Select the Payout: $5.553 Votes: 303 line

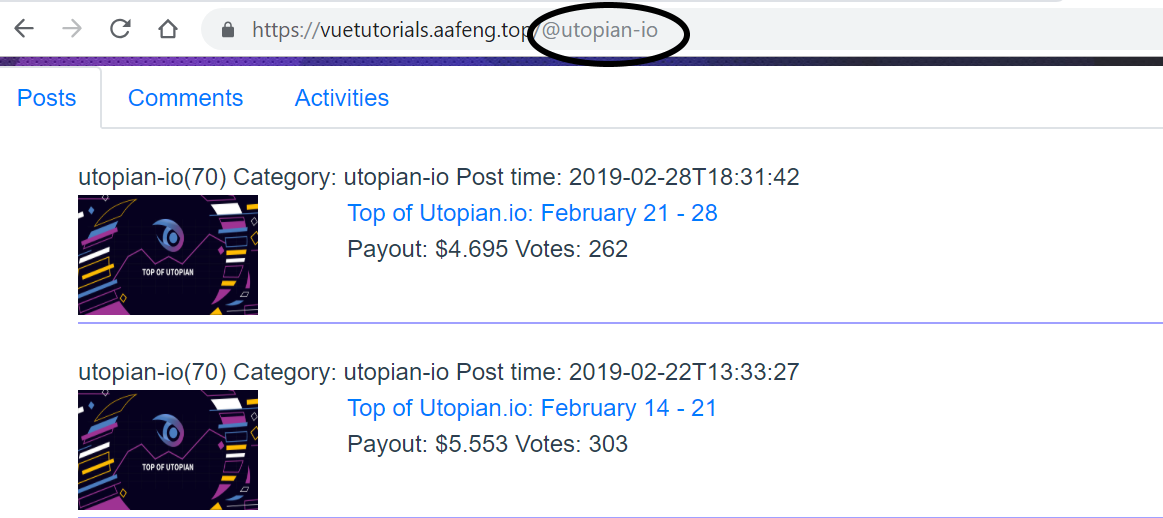[487, 444]
